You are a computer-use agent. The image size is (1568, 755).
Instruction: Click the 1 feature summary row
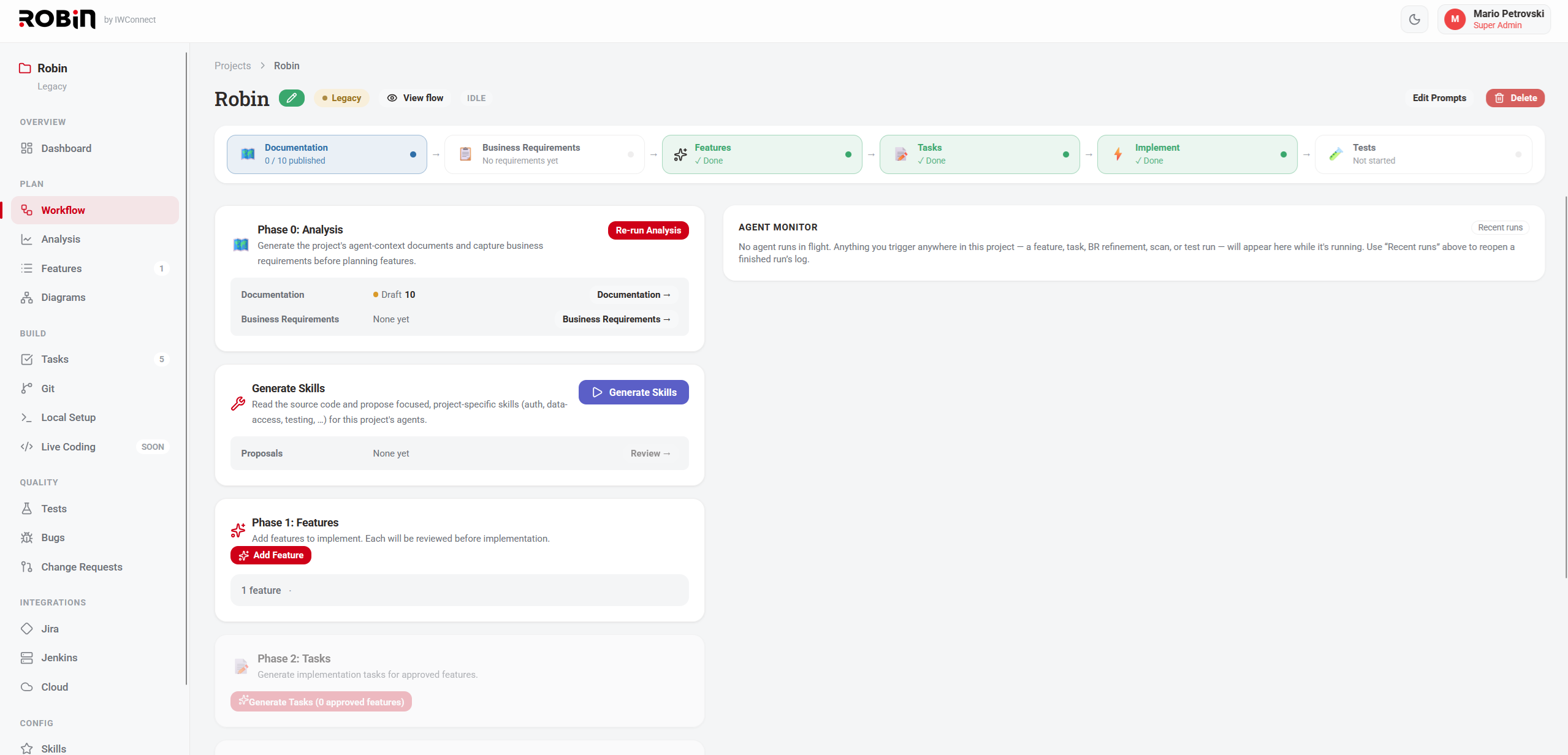pyautogui.click(x=460, y=590)
